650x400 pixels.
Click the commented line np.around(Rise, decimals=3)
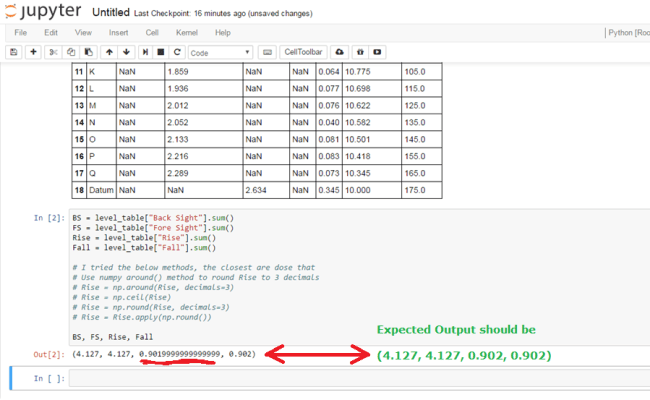click(x=153, y=287)
